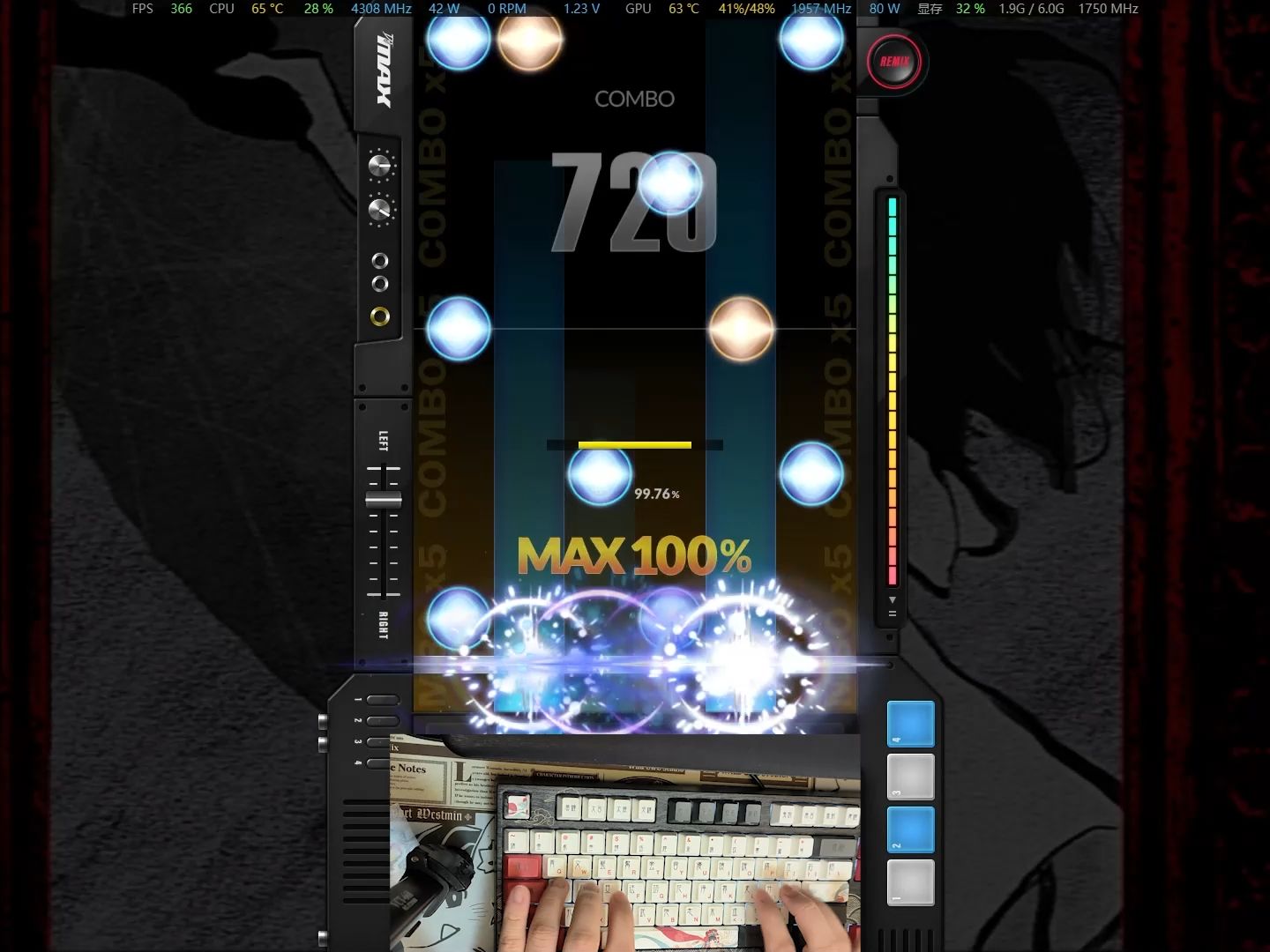Click the orange note on the judgment line
This screenshot has width=1270, height=952.
click(x=741, y=329)
